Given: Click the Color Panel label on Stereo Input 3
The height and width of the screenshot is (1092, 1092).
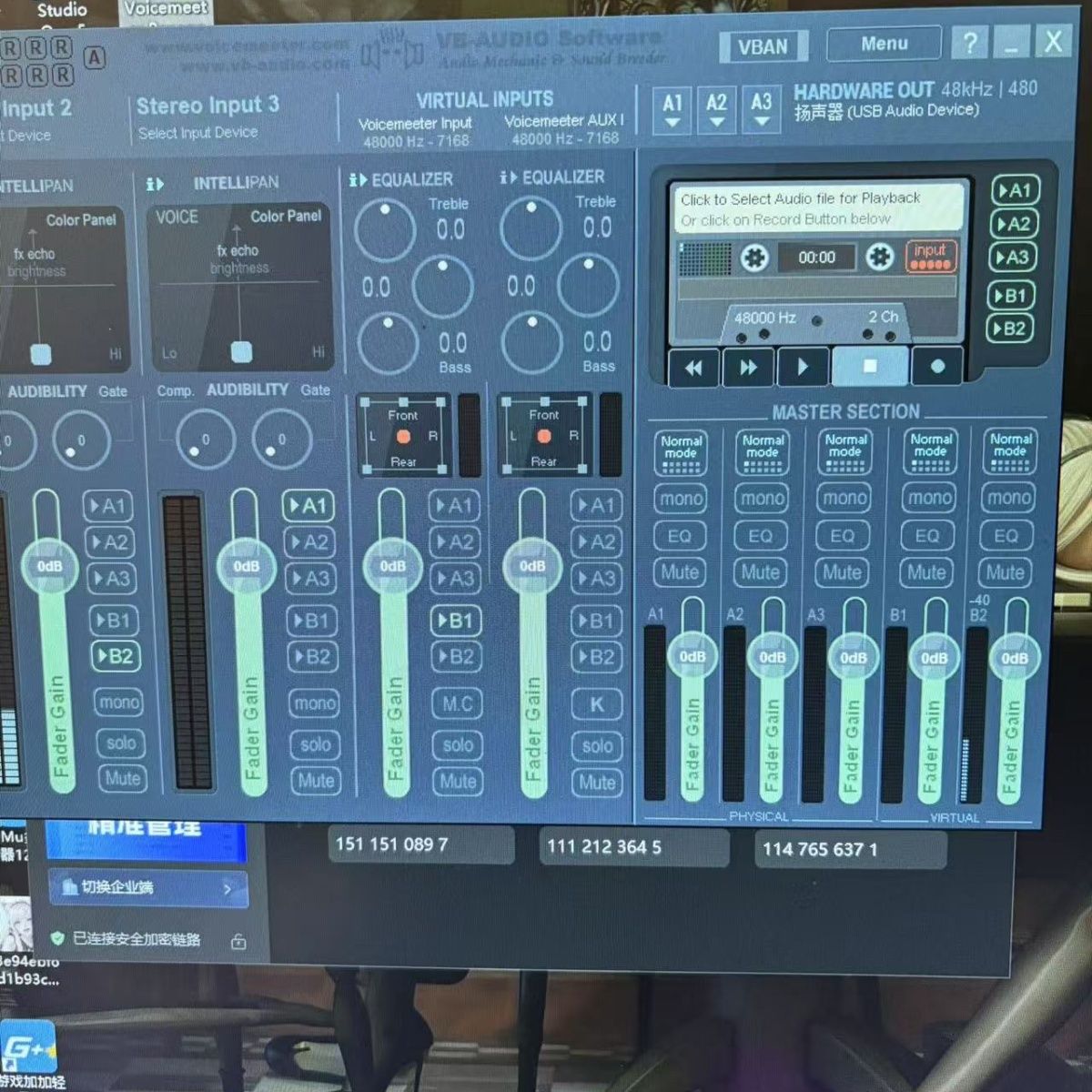Looking at the screenshot, I should (286, 216).
